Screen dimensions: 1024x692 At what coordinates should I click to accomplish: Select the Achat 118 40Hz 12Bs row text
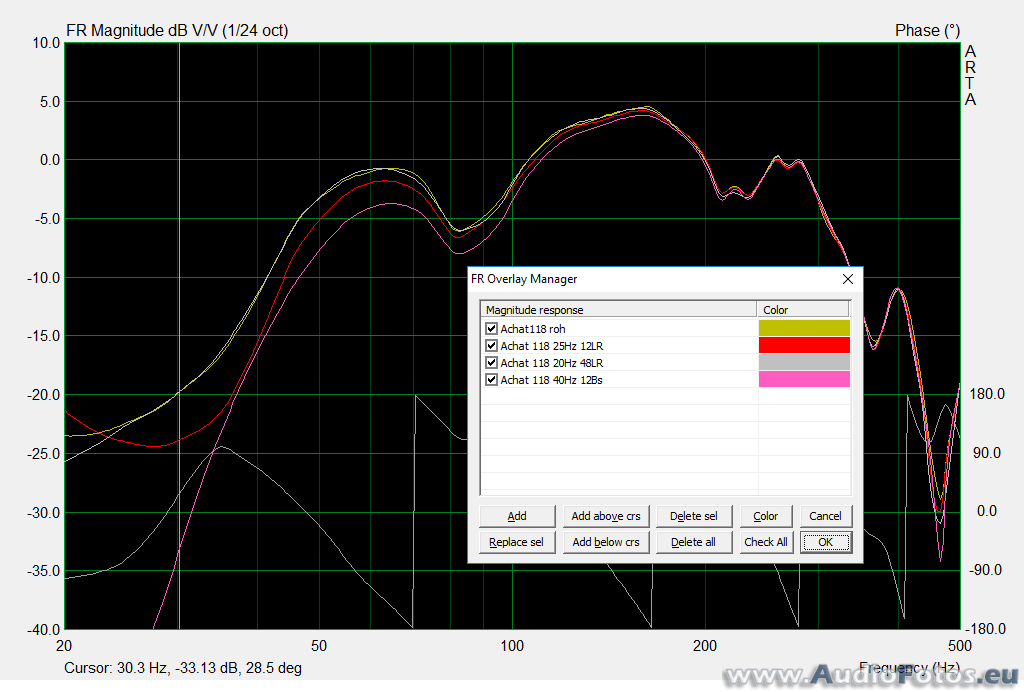pos(551,380)
